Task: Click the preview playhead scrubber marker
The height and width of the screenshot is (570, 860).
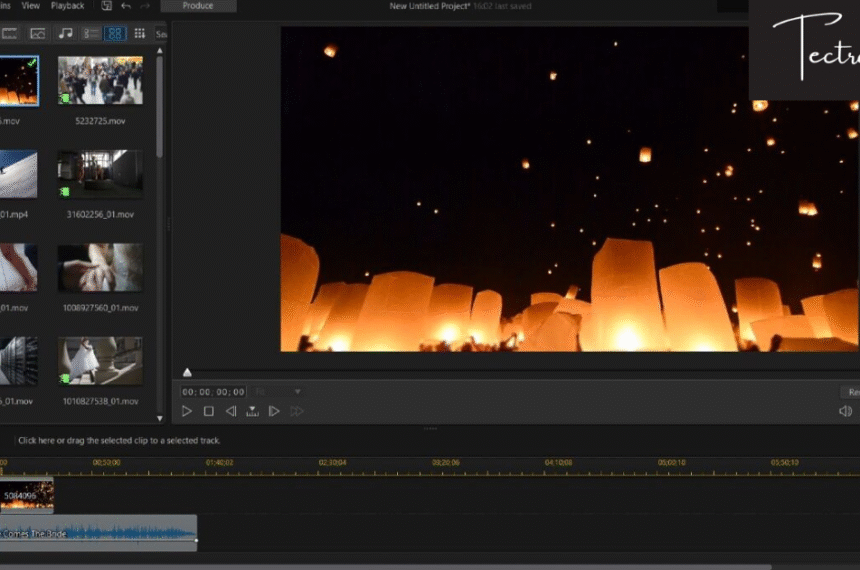Action: [x=187, y=373]
